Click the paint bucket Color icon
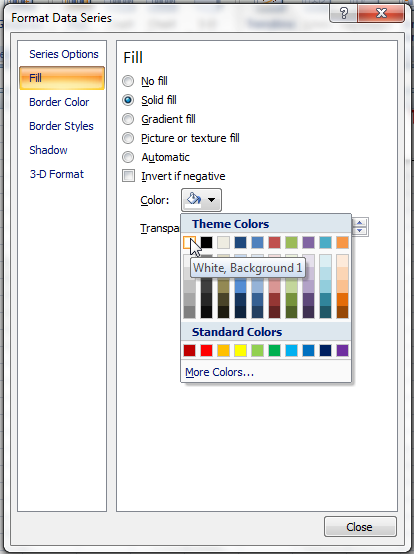 tap(194, 200)
